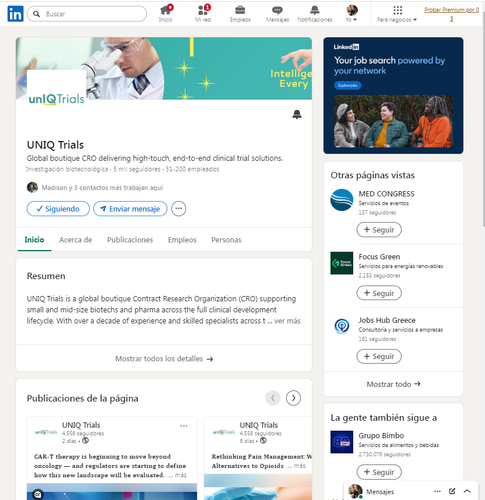Click the Explore jobs ad button
The image size is (485, 500).
(x=347, y=85)
